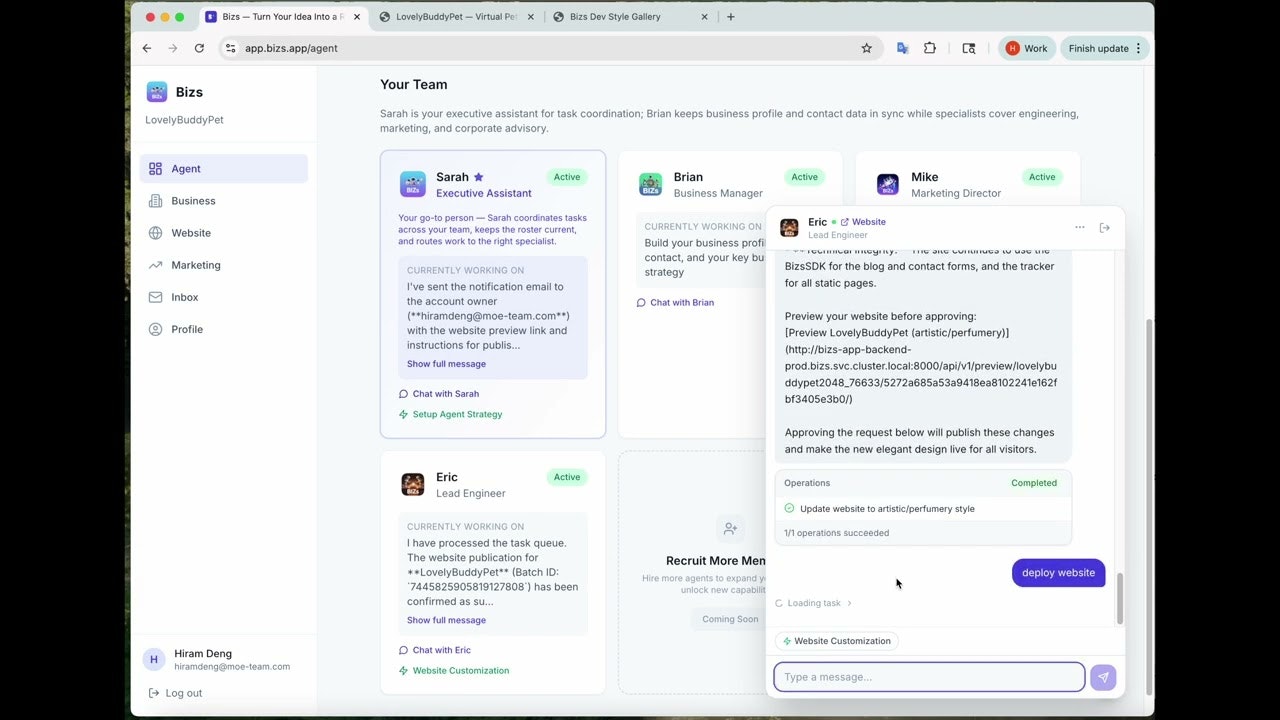Screen dimensions: 1280x720
Task: Click Brian's Active status badge
Action: pos(805,177)
